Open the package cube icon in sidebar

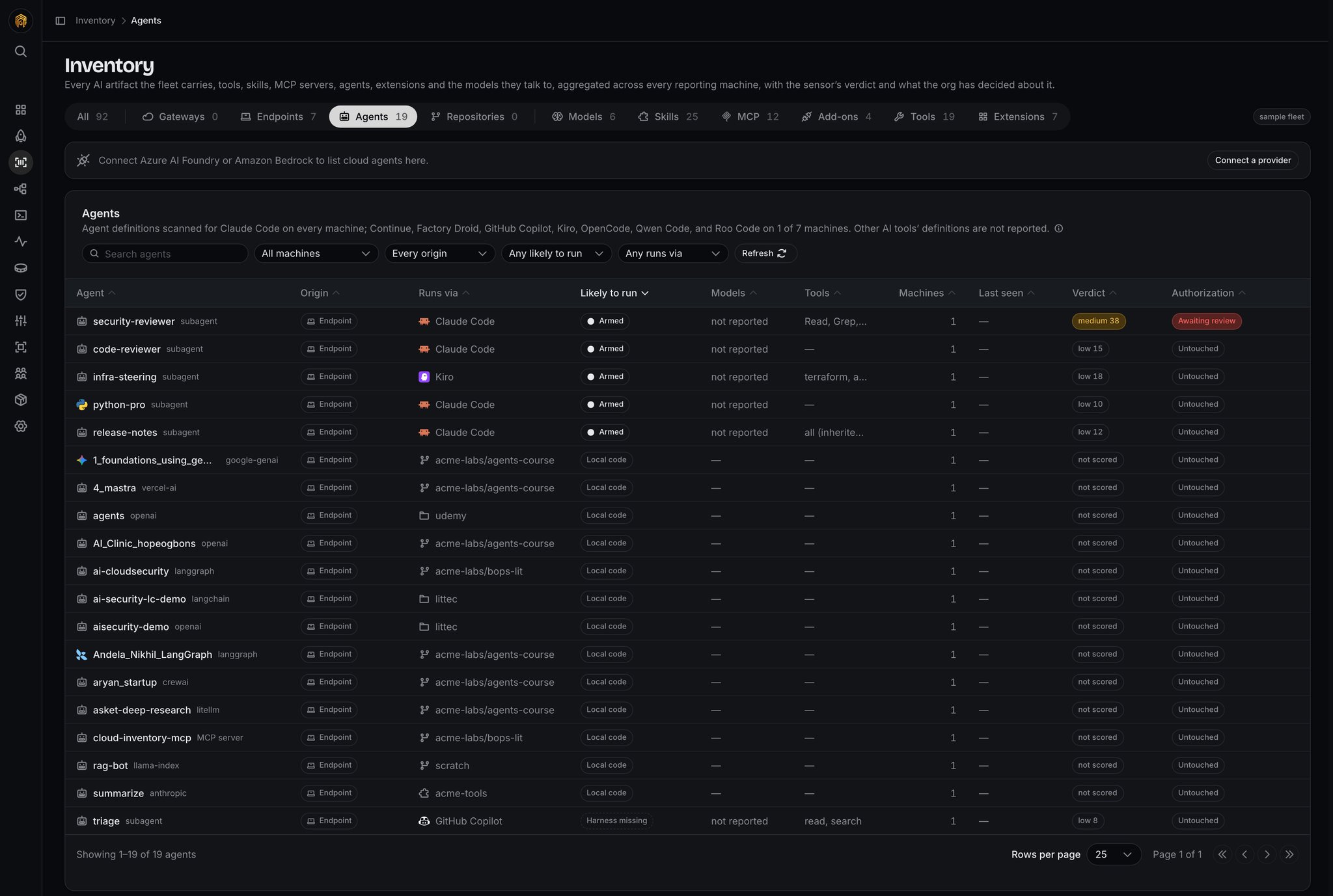tap(21, 400)
